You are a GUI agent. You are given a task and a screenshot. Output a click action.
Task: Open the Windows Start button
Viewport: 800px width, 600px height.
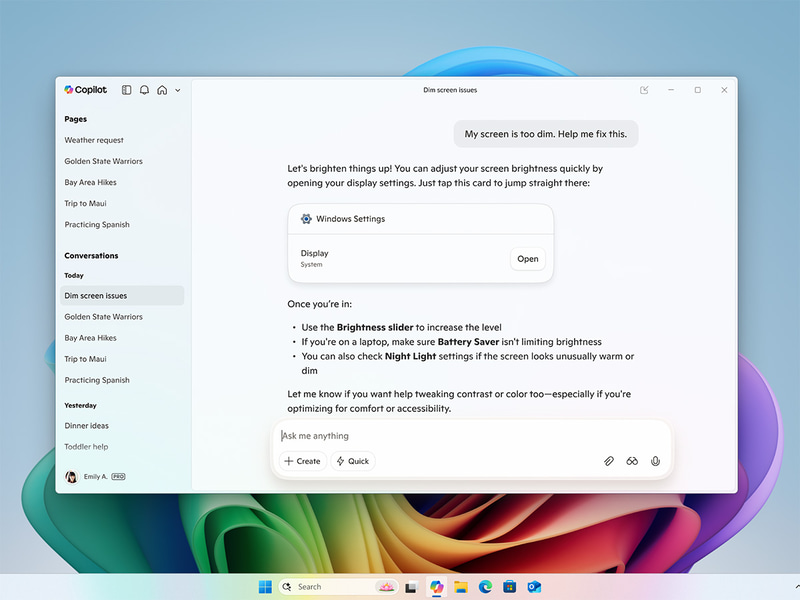[265, 587]
